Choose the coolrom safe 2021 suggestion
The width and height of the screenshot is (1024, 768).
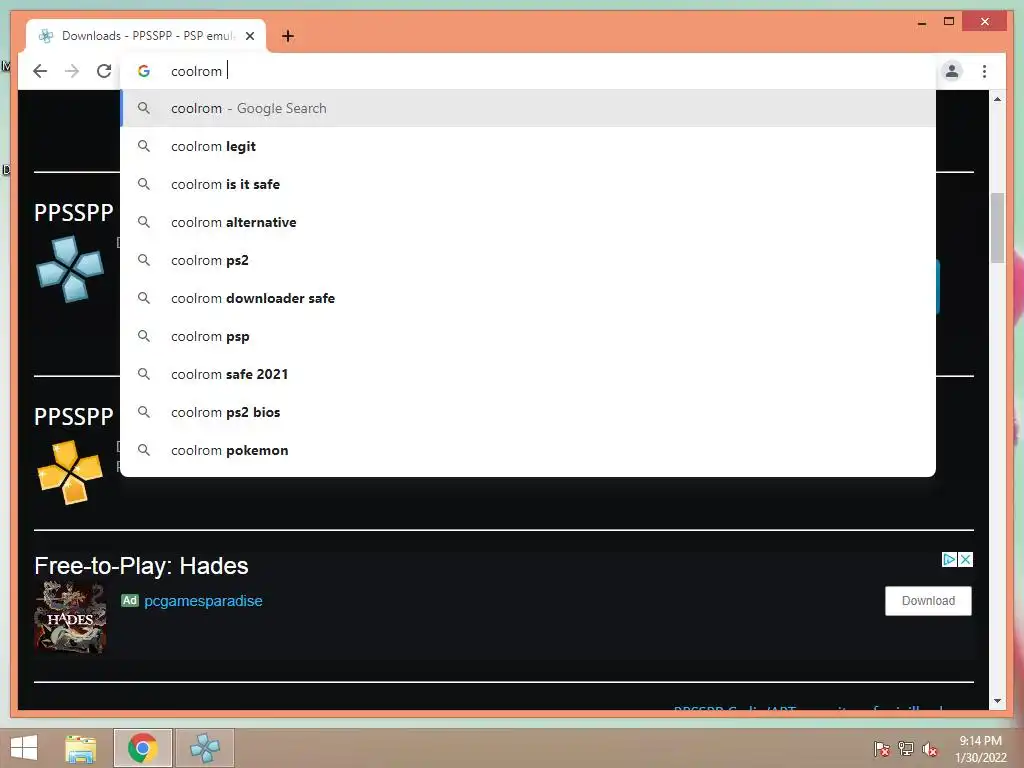(x=528, y=374)
